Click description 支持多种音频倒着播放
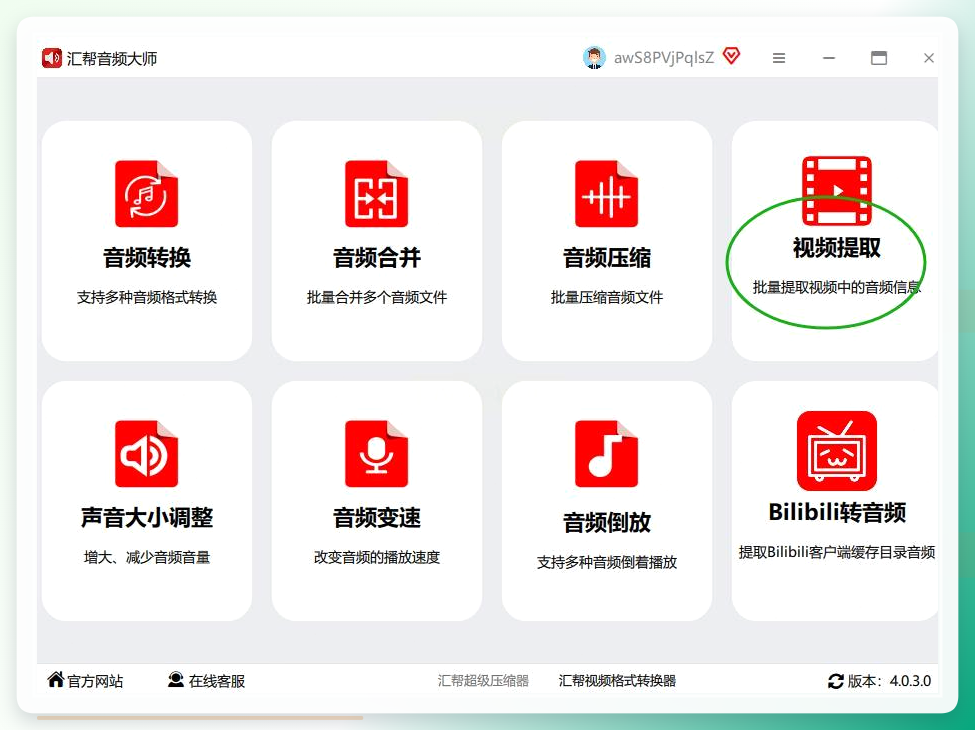The height and width of the screenshot is (730, 975). 607,562
